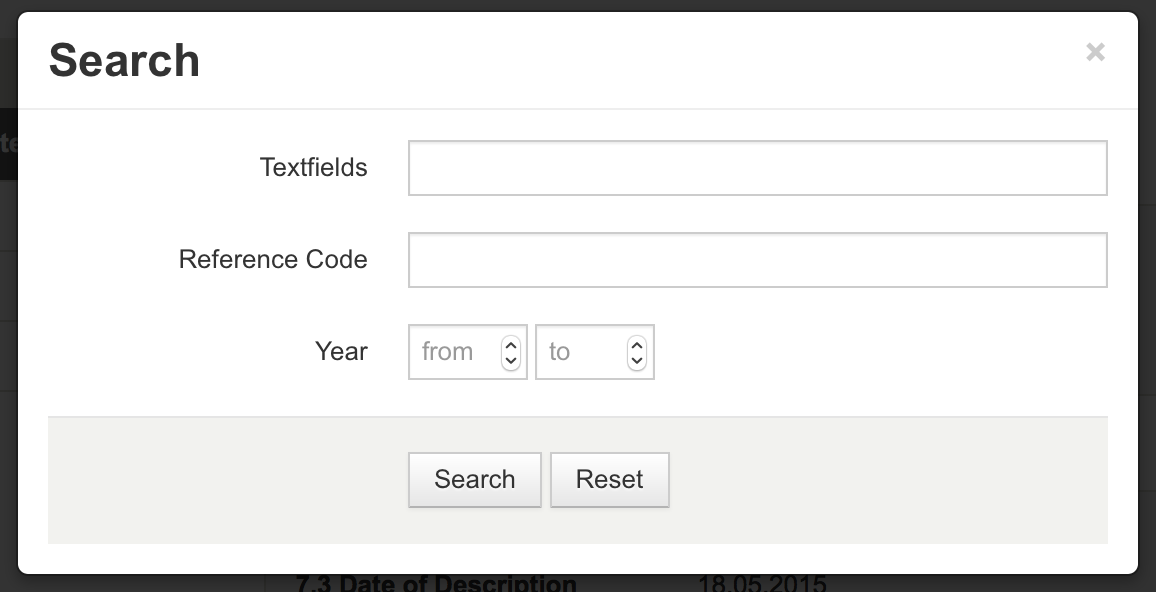Screen dimensions: 1156x592
Task: Decrement the Year from value
Action: click(511, 360)
